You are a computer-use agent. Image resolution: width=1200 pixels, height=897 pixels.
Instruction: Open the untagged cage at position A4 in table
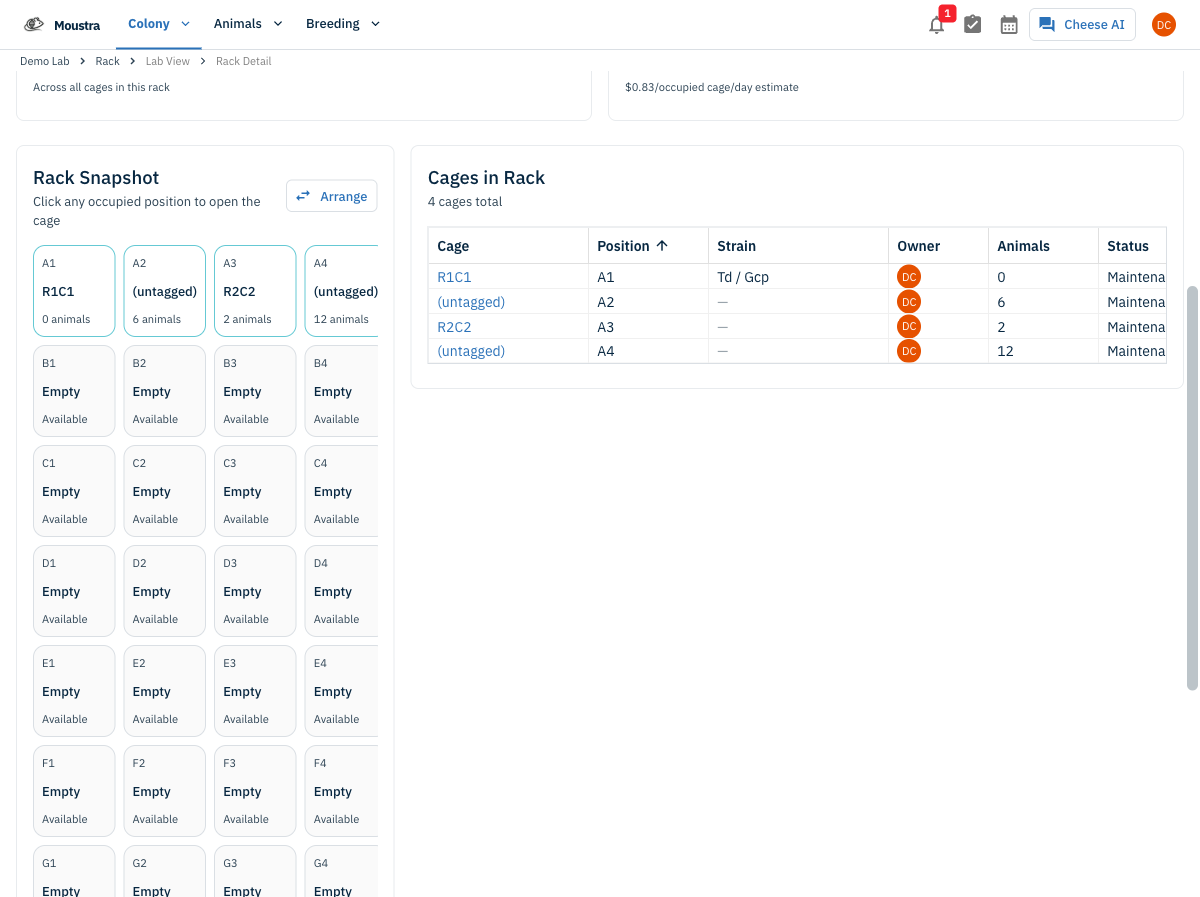point(471,351)
